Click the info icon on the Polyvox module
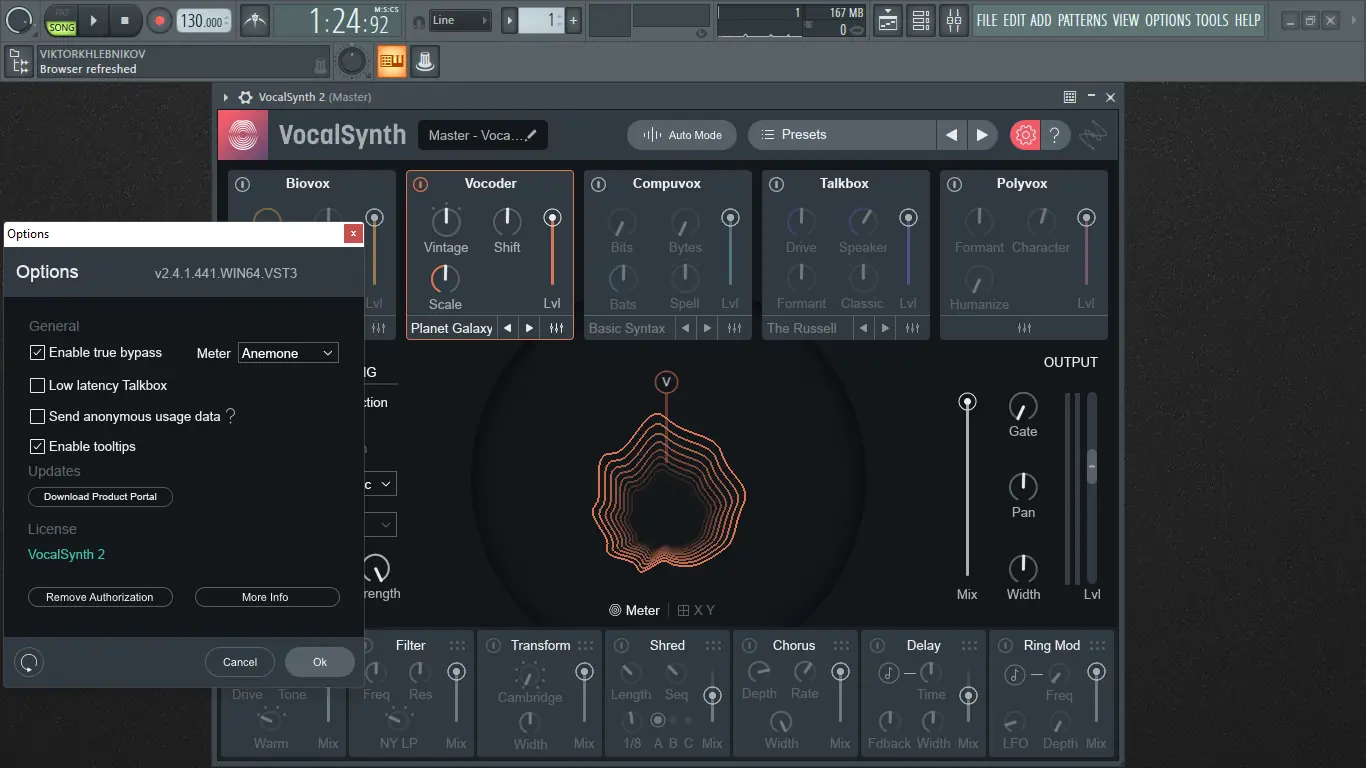 pyautogui.click(x=952, y=183)
